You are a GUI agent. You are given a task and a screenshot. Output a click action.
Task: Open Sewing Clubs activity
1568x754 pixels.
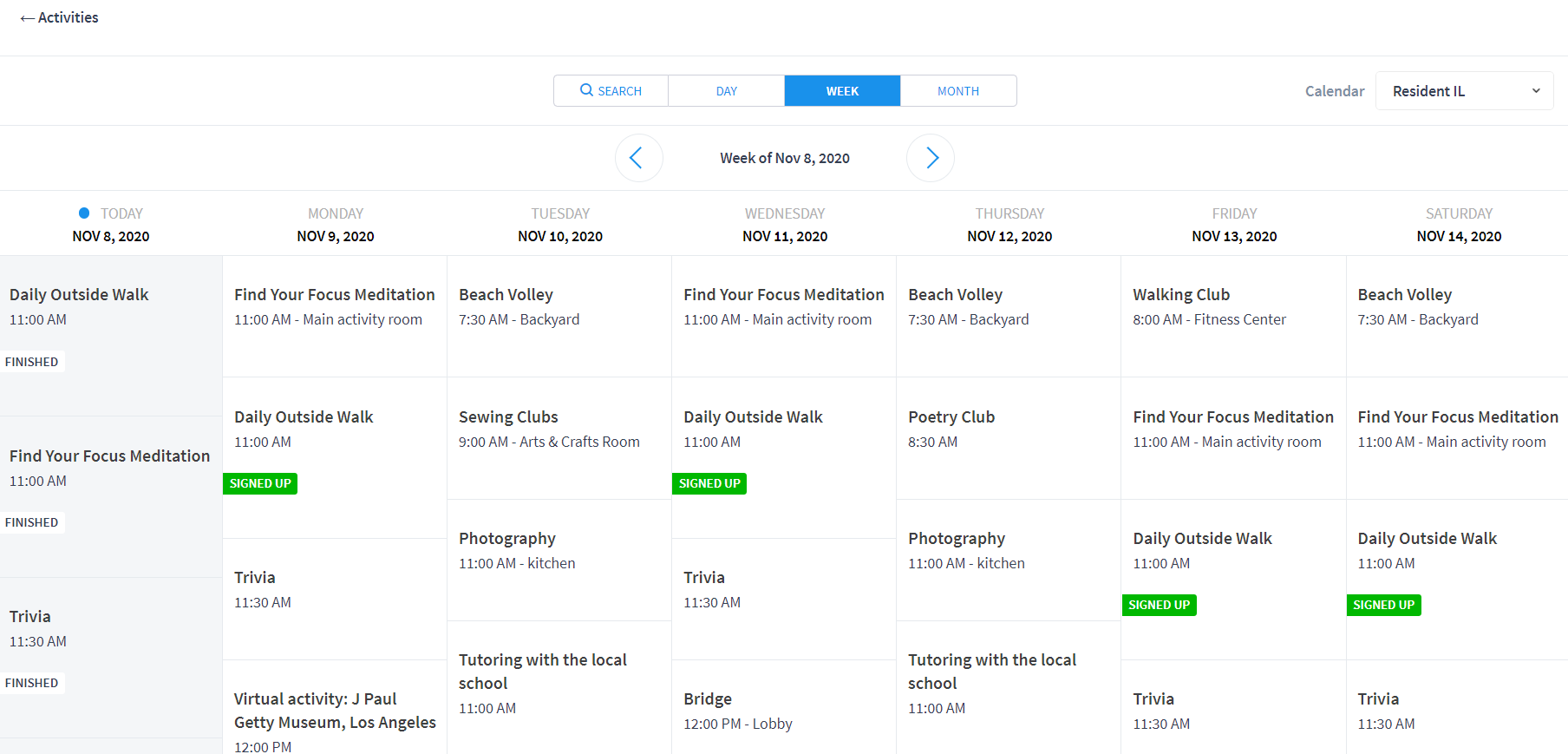pyautogui.click(x=559, y=438)
